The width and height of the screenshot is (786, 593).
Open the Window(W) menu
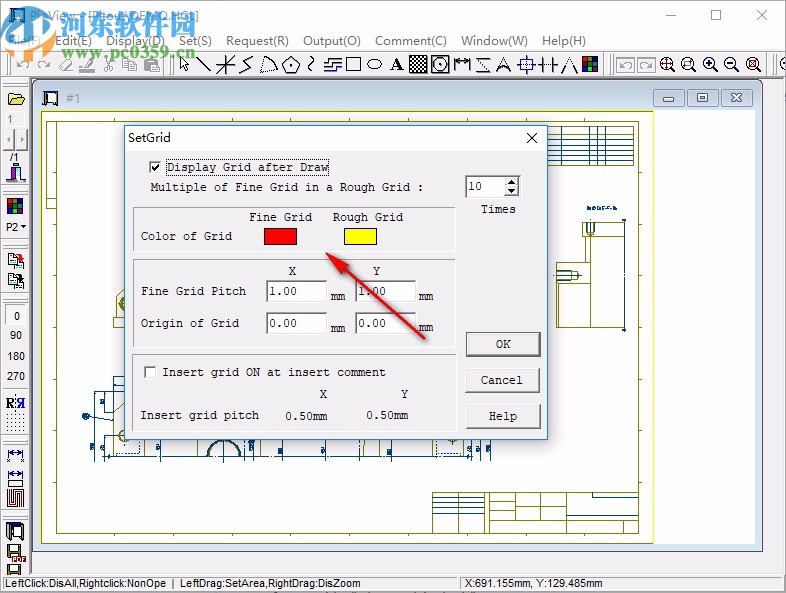click(x=494, y=41)
